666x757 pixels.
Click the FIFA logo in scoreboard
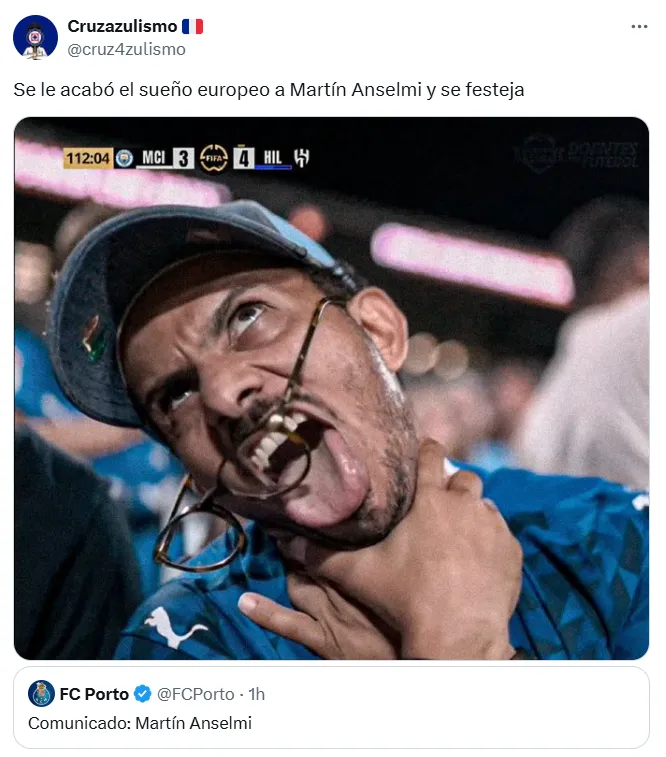coord(213,158)
